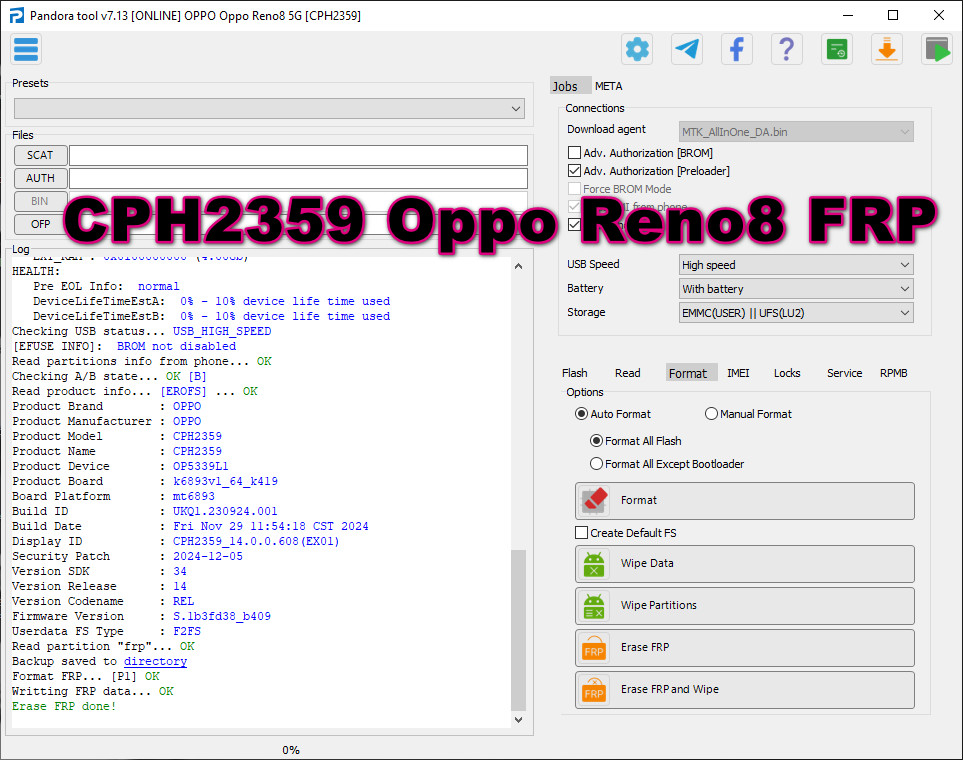Open the IMEI tab
The image size is (963, 760).
point(738,373)
